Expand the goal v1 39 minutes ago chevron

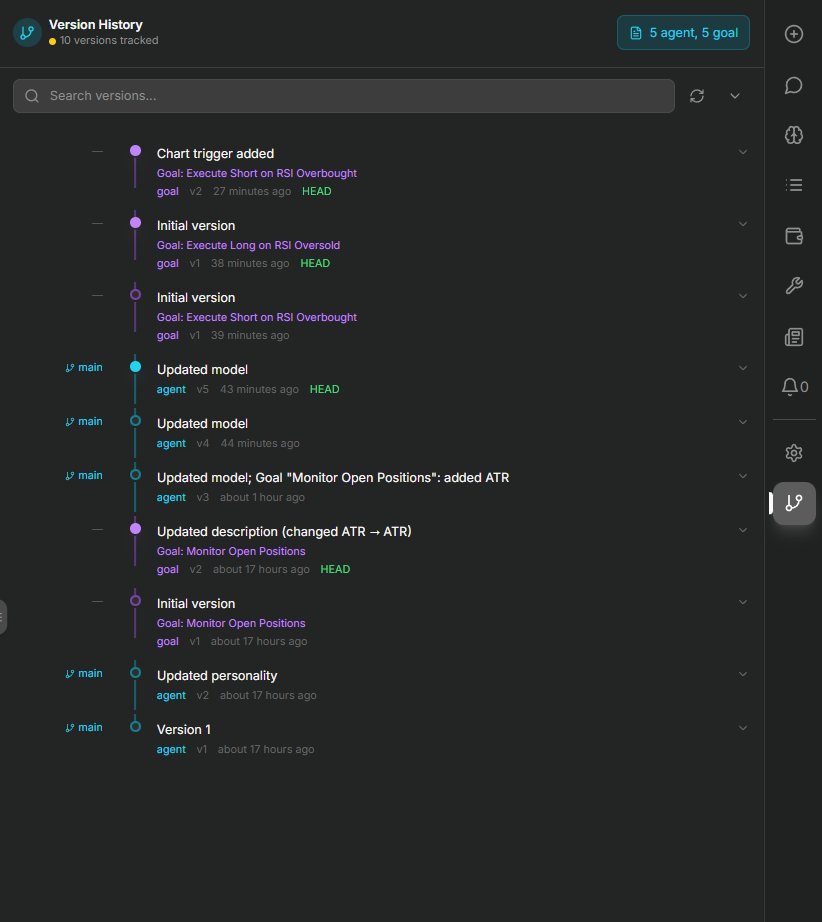click(x=743, y=296)
